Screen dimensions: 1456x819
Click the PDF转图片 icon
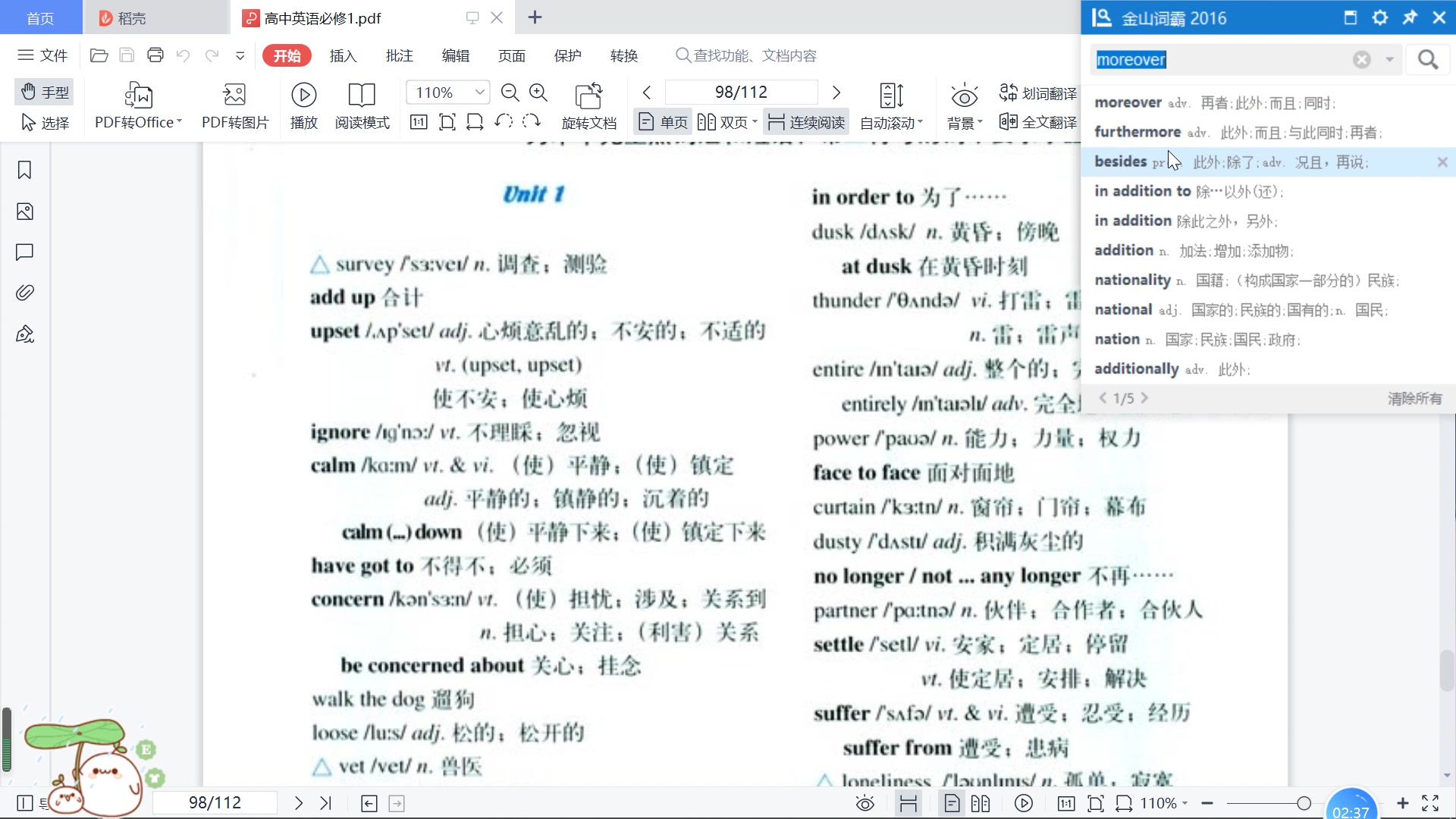pyautogui.click(x=234, y=96)
